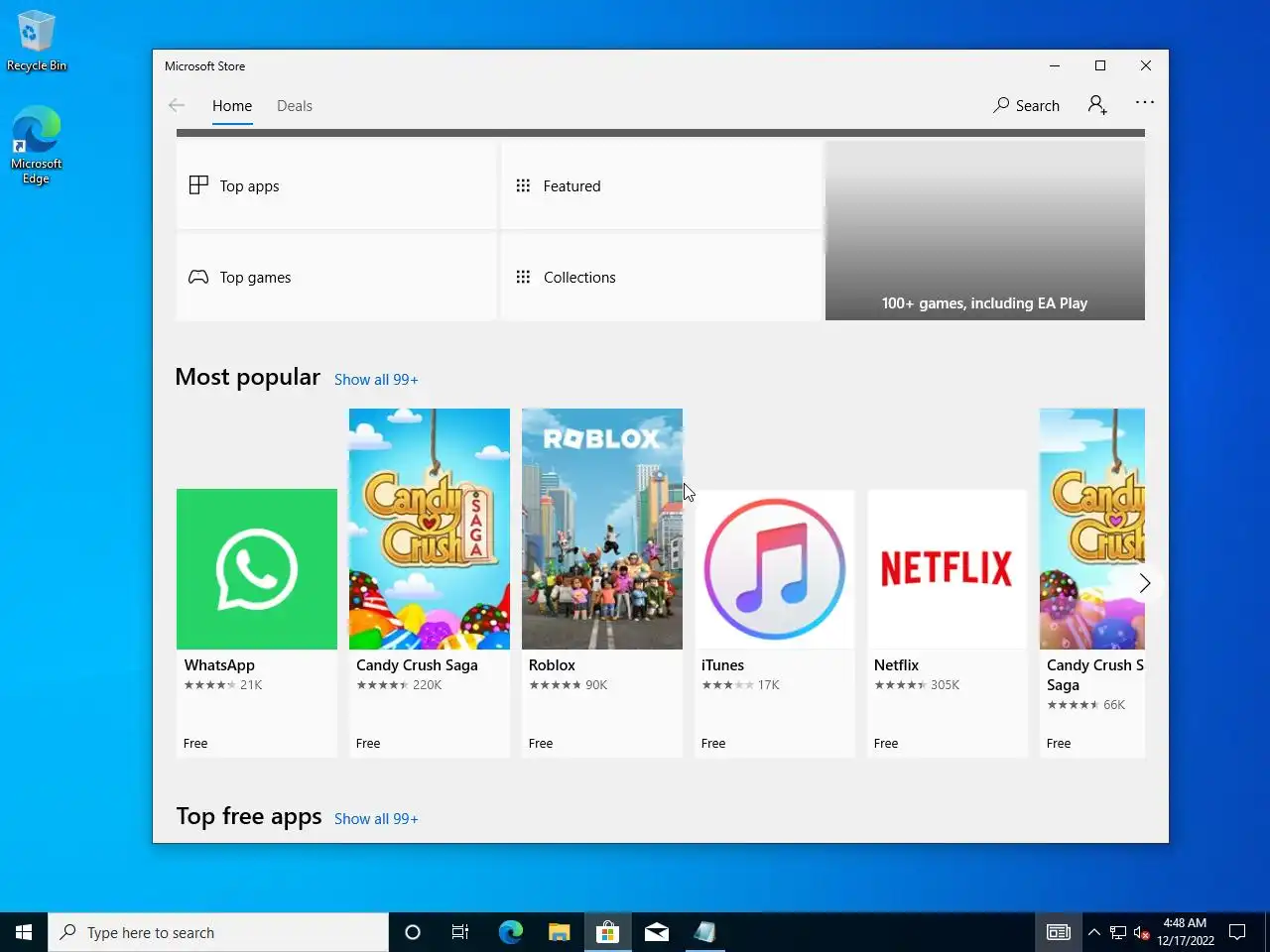Viewport: 1270px width, 952px height.
Task: Expand hidden system tray icons
Action: (1093, 932)
